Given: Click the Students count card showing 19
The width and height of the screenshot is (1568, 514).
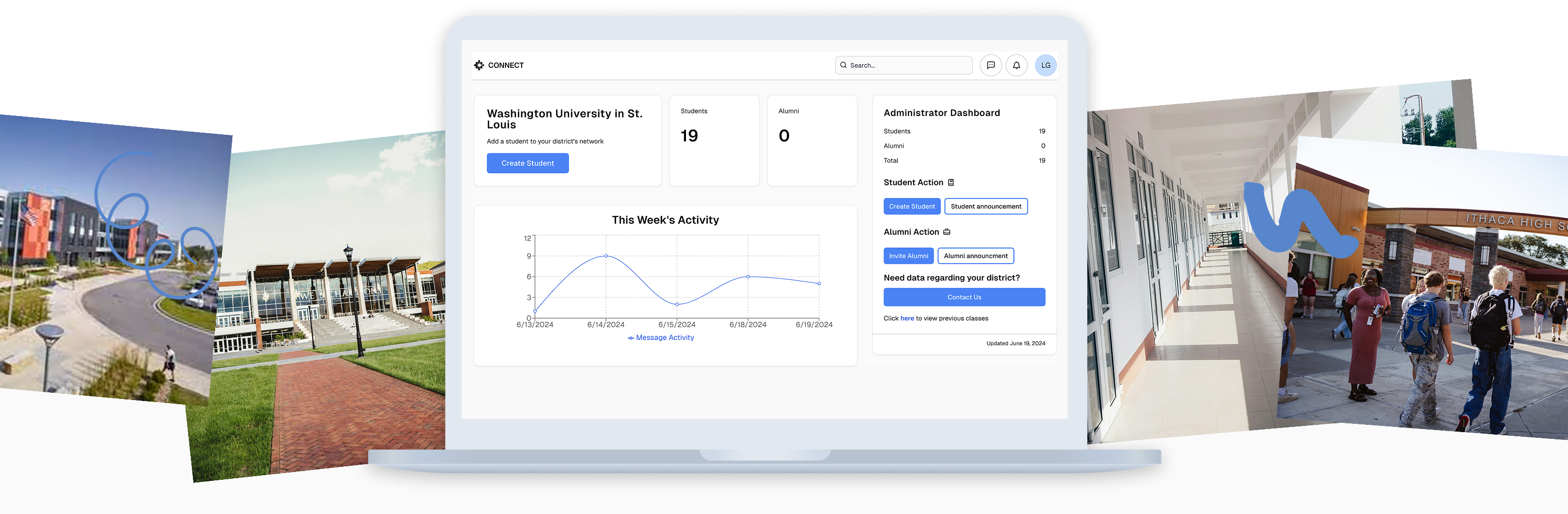Looking at the screenshot, I should click(x=714, y=140).
